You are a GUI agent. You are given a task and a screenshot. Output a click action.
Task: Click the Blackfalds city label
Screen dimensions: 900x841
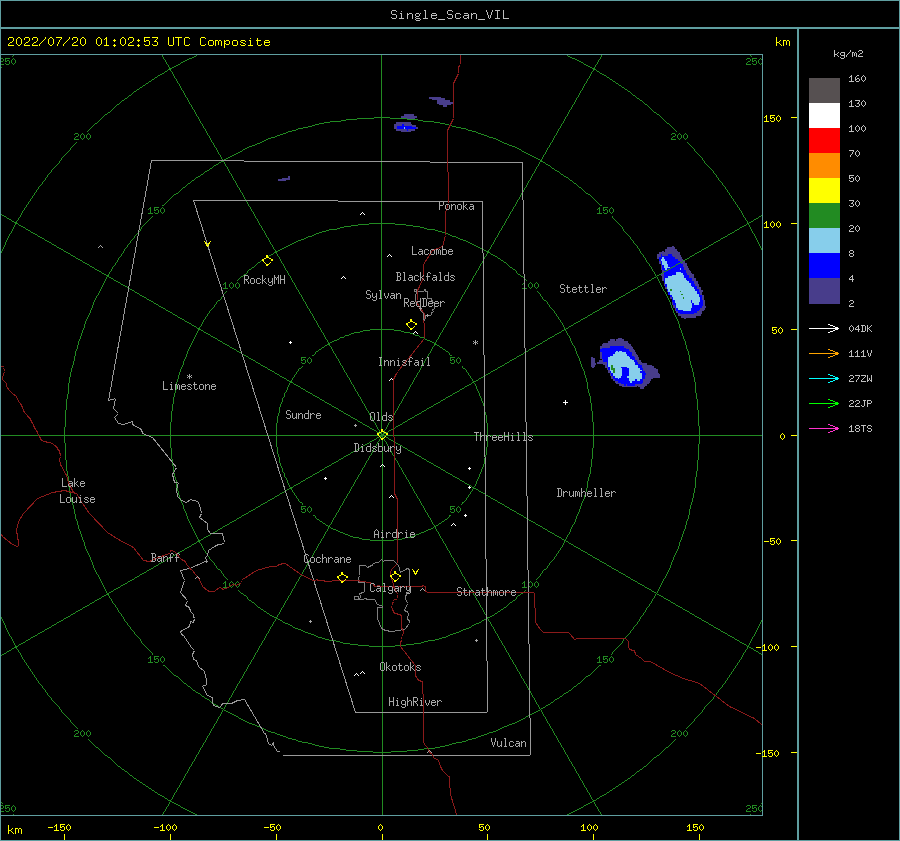coord(425,277)
